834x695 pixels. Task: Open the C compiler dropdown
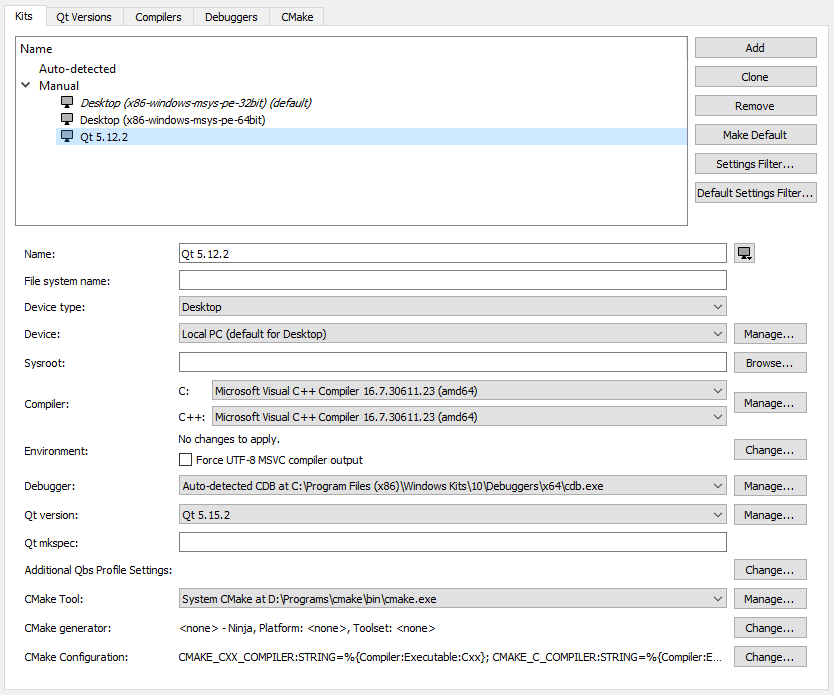pos(469,391)
